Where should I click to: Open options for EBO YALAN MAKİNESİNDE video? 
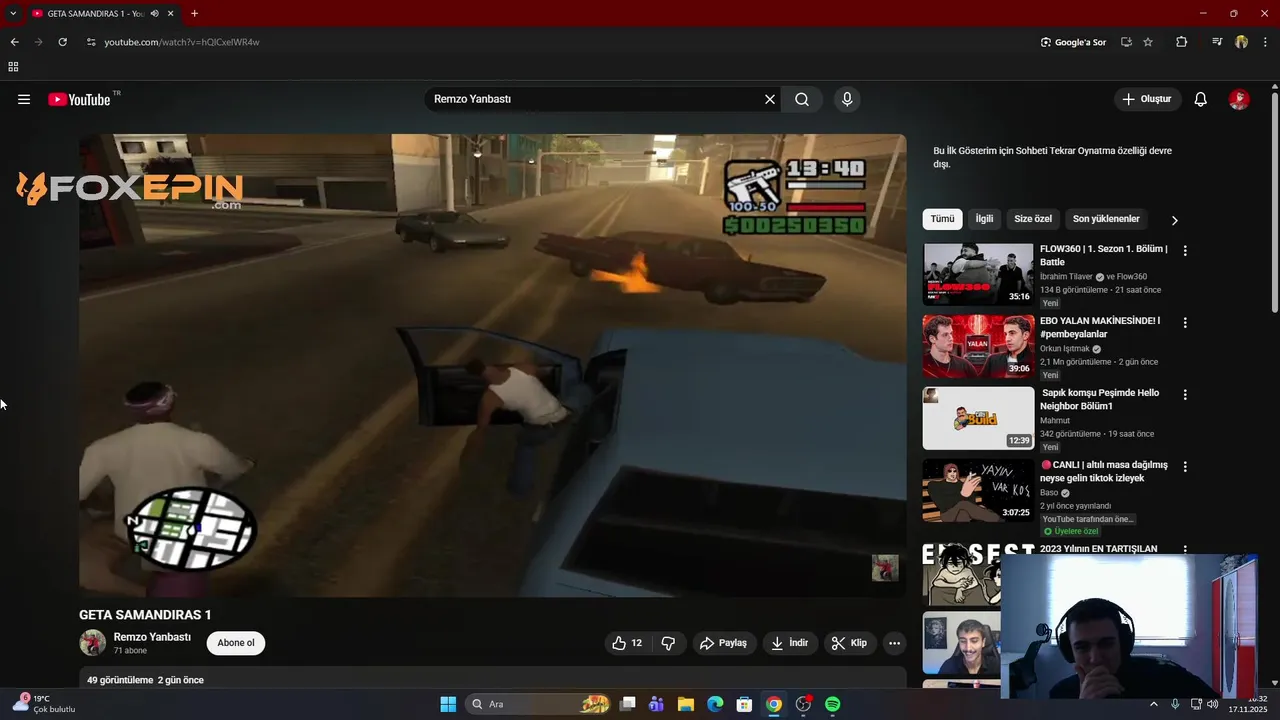coord(1185,323)
